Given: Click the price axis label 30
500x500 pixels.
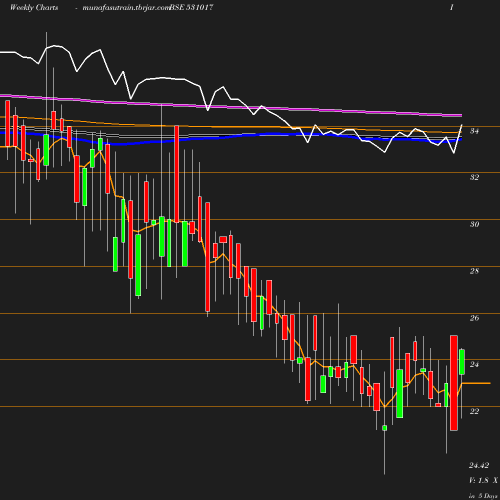Looking at the screenshot, I should tap(474, 224).
